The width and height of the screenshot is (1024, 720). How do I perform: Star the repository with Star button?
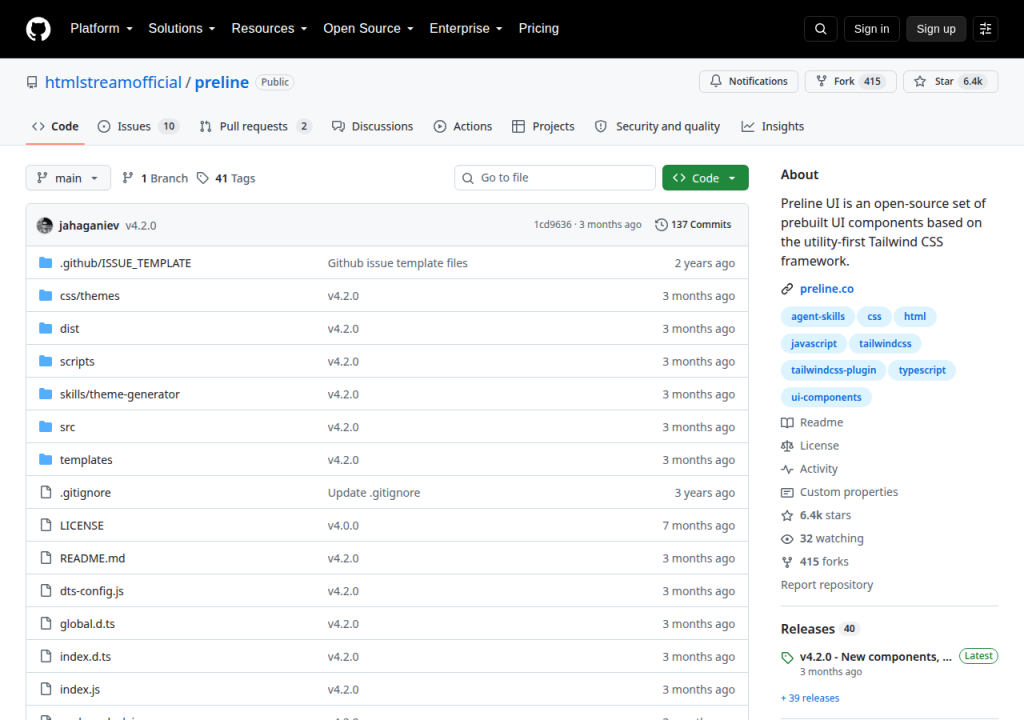[950, 82]
